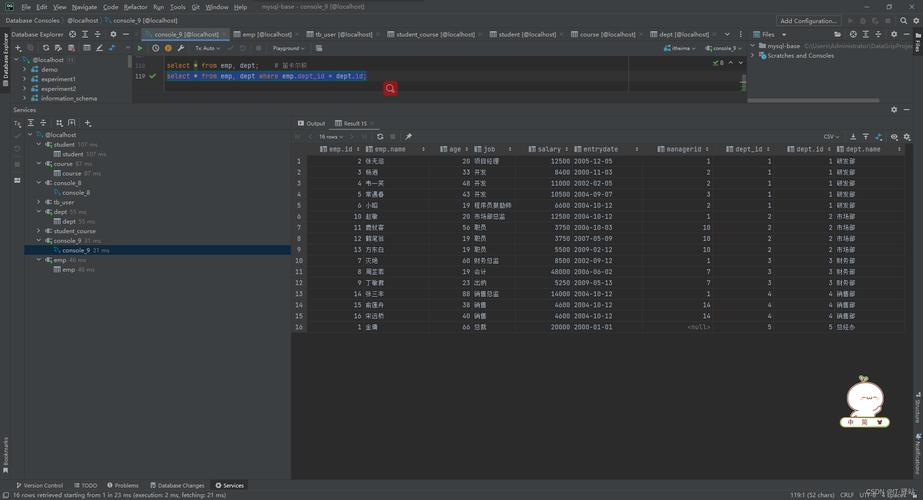Pin the Result 15 tab
This screenshot has width=923, height=500.
tap(408, 137)
